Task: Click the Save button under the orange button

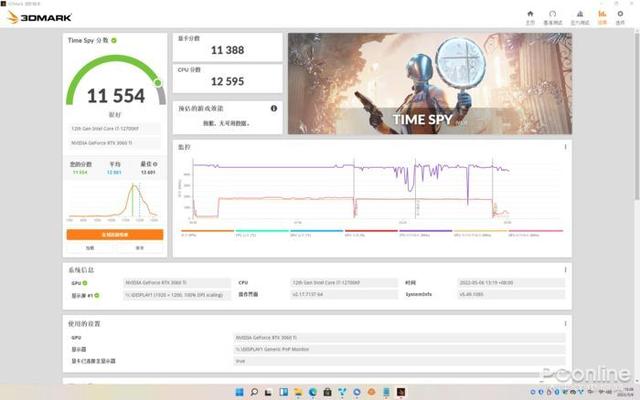Action: [x=140, y=248]
